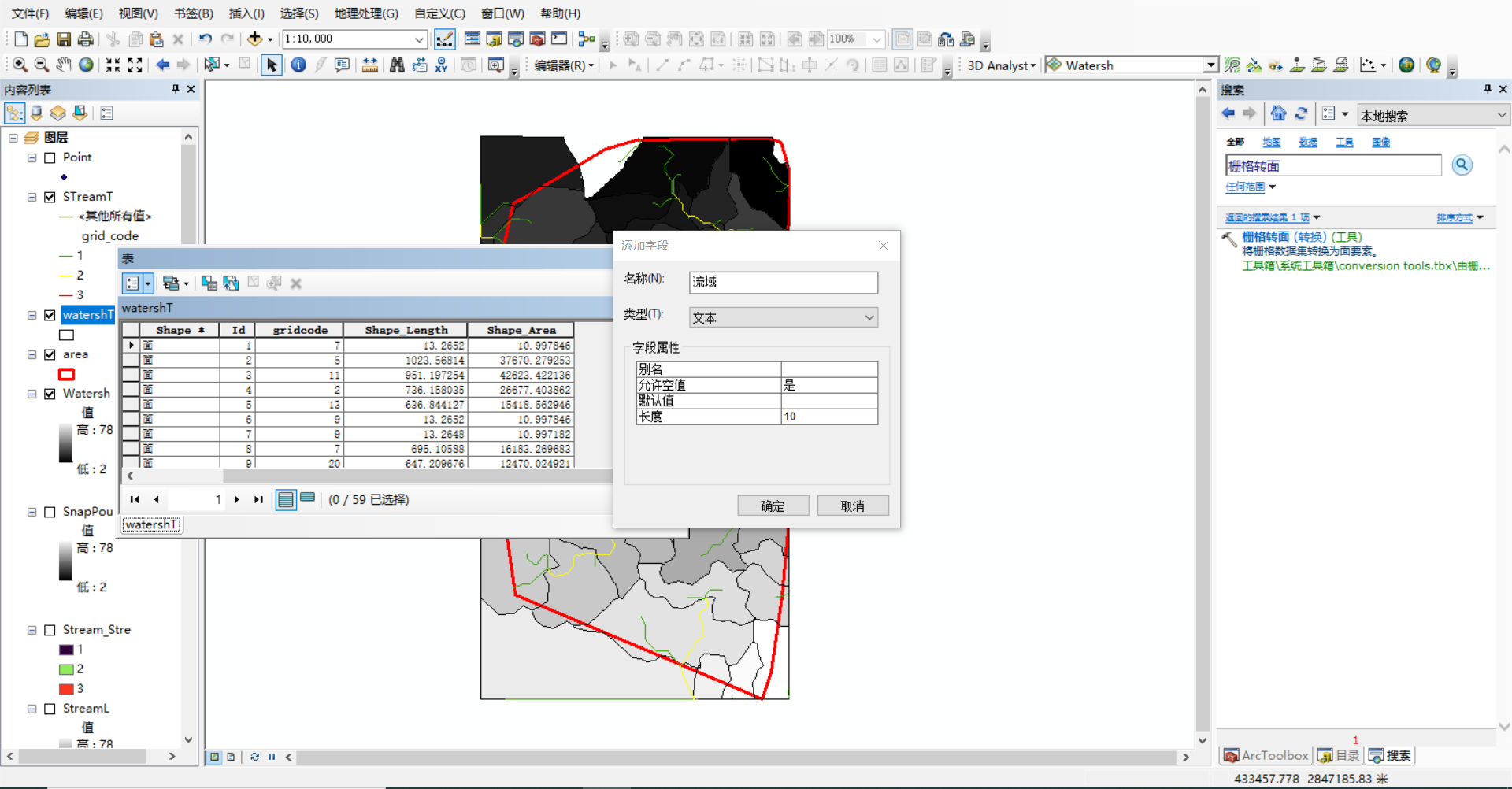1512x789 pixels.
Task: Enable the SnapPou layer checkbox
Action: tap(50, 512)
